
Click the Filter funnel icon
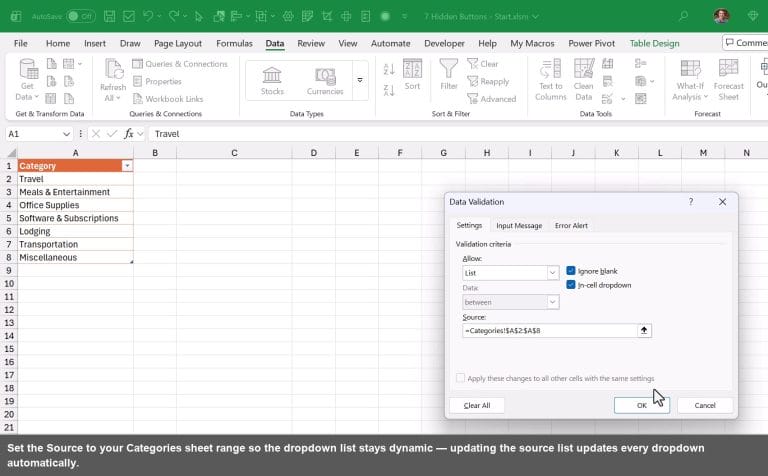pyautogui.click(x=449, y=74)
